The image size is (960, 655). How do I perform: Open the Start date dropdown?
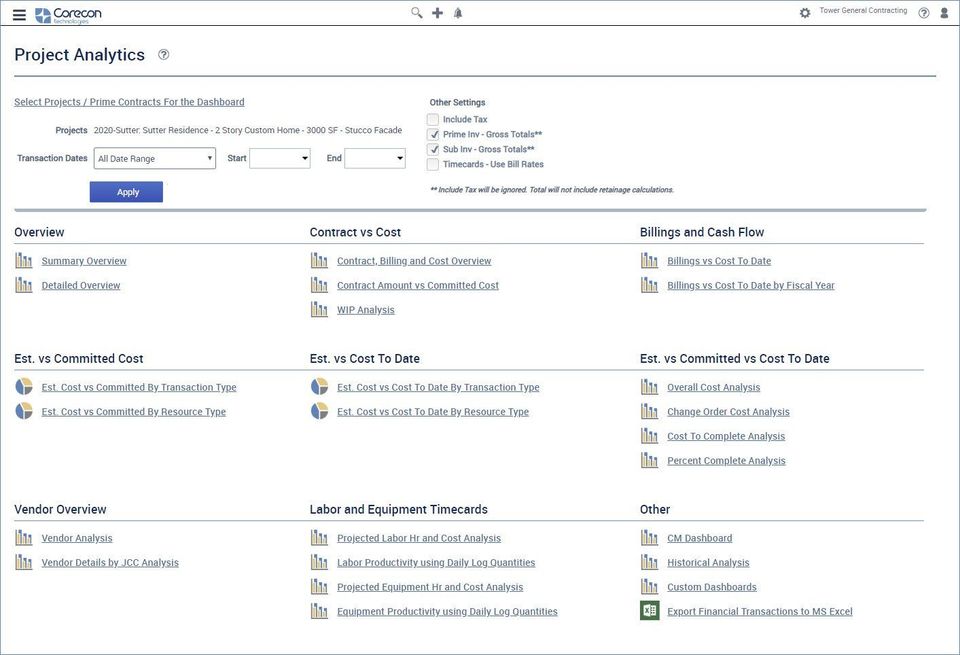coord(280,159)
